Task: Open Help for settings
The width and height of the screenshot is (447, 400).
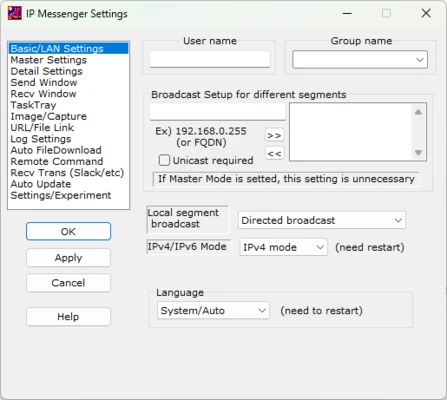Action: [x=68, y=317]
